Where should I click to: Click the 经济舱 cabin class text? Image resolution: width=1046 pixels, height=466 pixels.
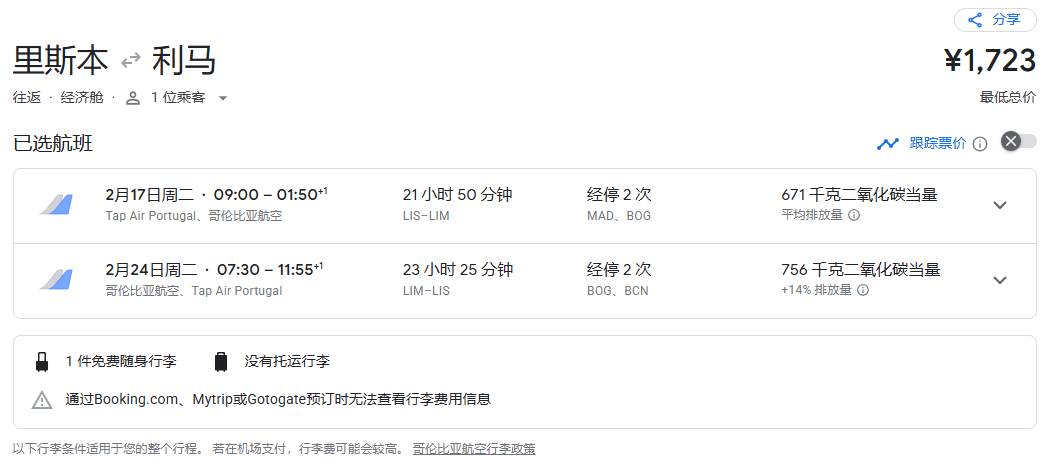coord(82,97)
